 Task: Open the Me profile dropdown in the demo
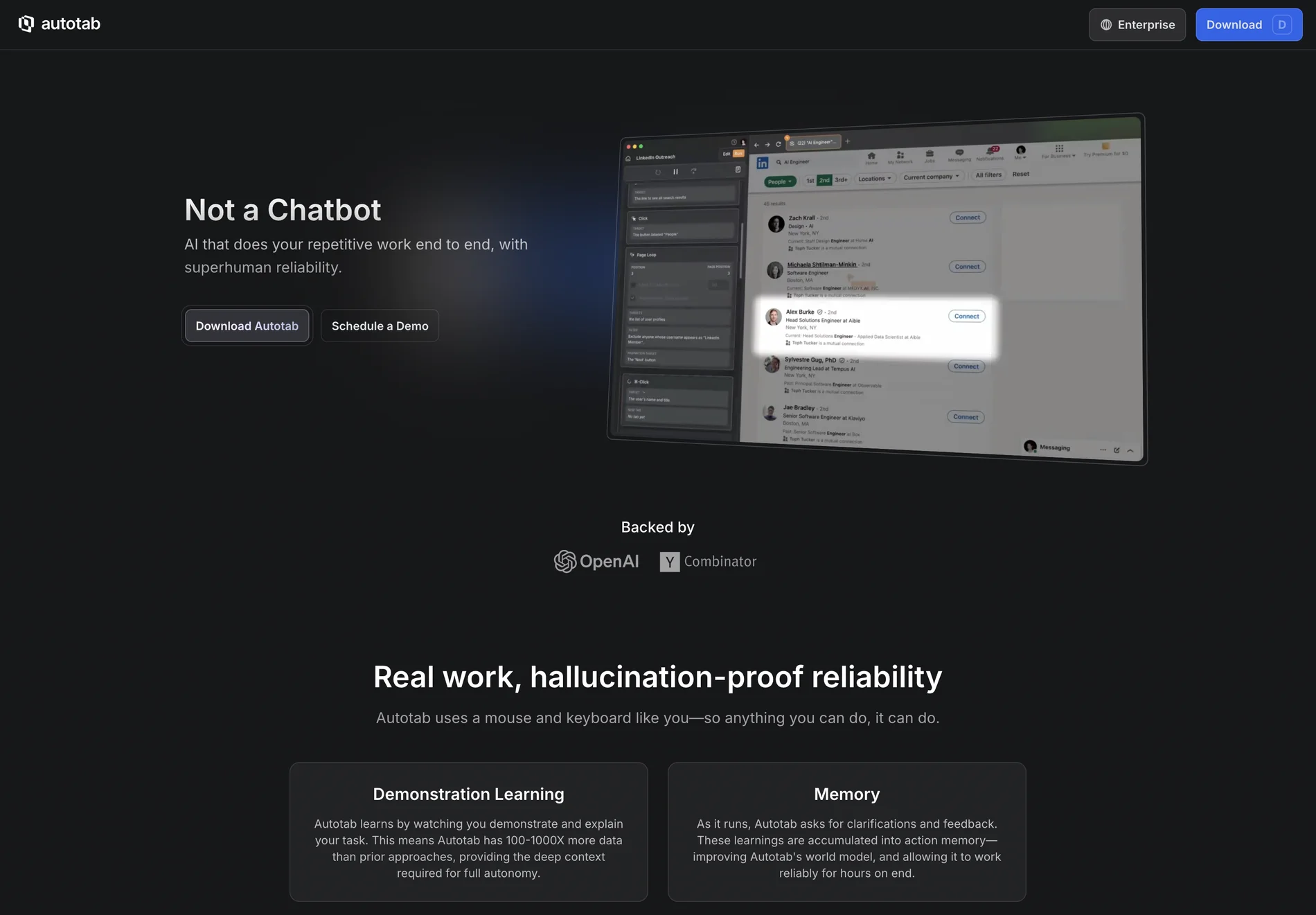pos(1020,152)
